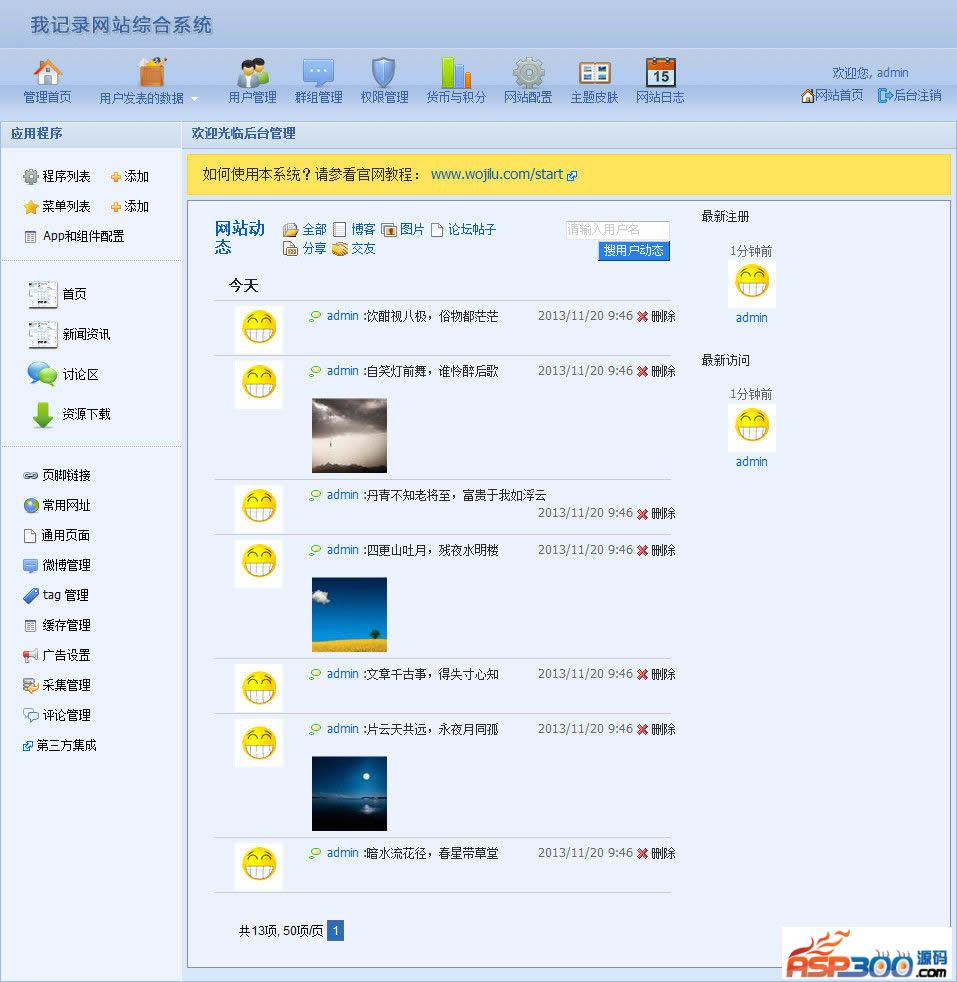Image resolution: width=957 pixels, height=982 pixels.
Task: Delete post 饮酣视八极，俗物都茫茫
Action: (x=656, y=316)
